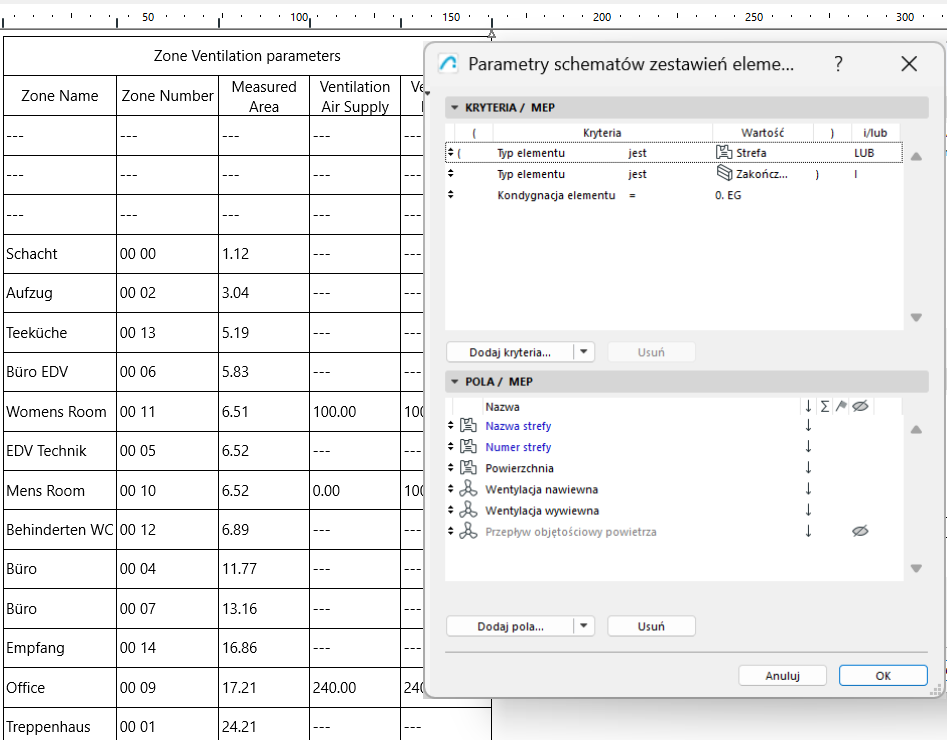This screenshot has height=740, width=947.
Task: Click the zone stamp icon next to Nazwa strefy
Action: (467, 426)
